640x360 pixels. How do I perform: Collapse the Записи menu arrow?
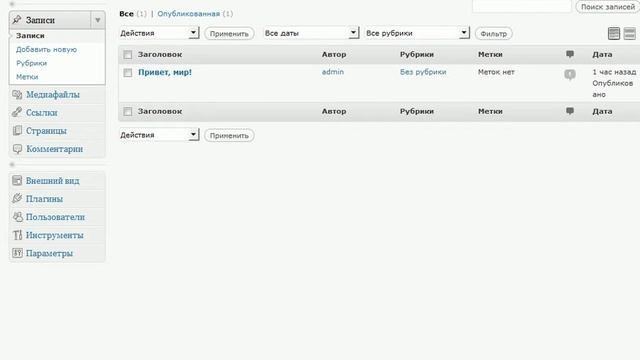coord(98,20)
